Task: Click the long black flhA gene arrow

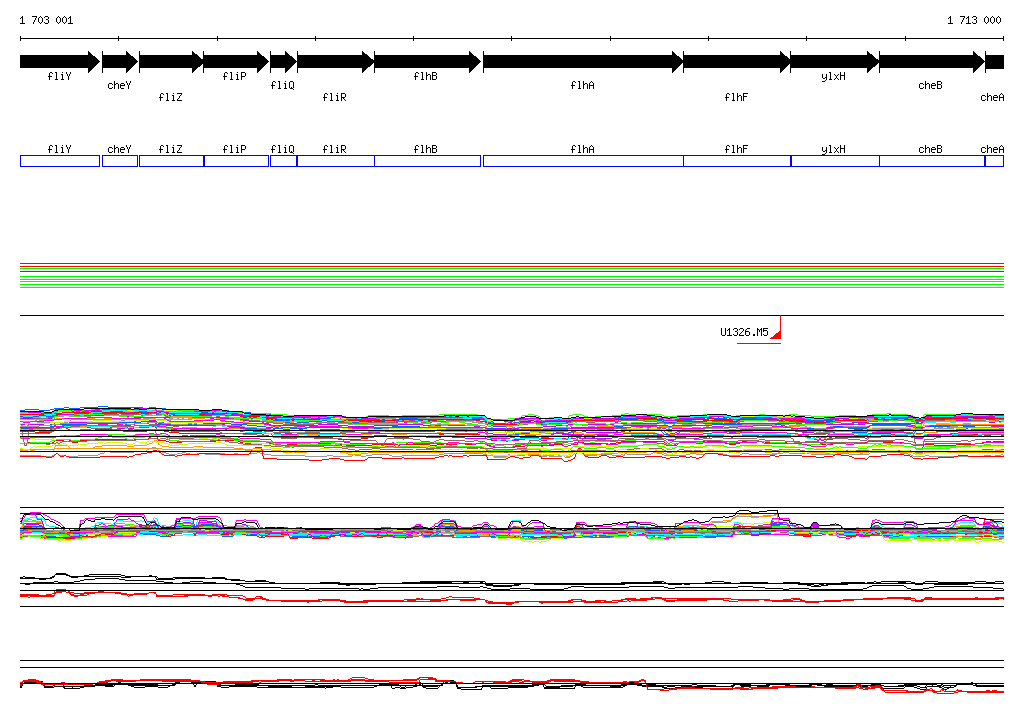Action: (x=582, y=62)
